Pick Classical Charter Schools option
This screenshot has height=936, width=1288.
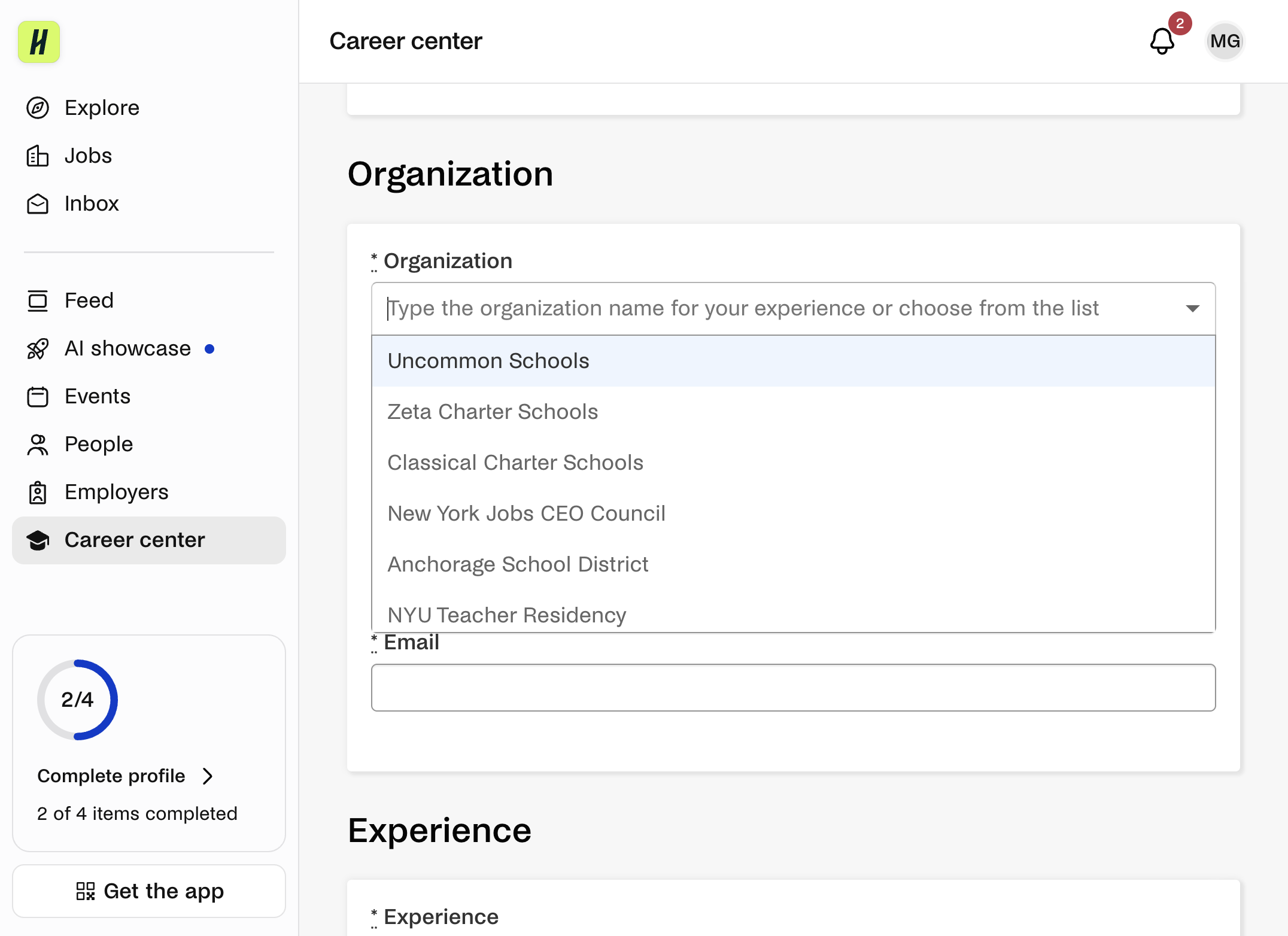pos(793,463)
